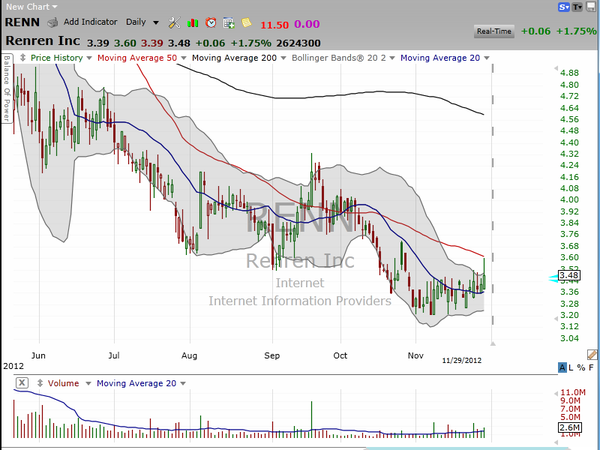Viewport: 600px width, 450px height.
Task: Click the Renren Inc company name header
Action: tap(43, 41)
